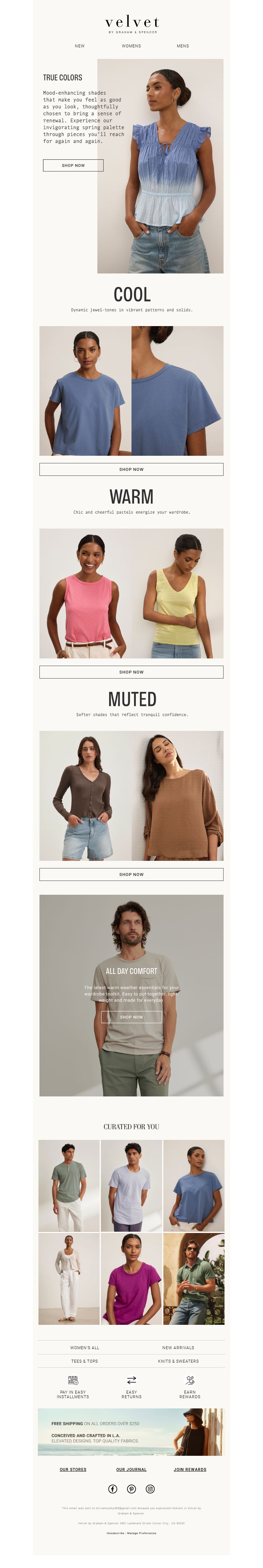Select the magenta tee product thumbnail
The width and height of the screenshot is (263, 1568).
(x=131, y=1279)
